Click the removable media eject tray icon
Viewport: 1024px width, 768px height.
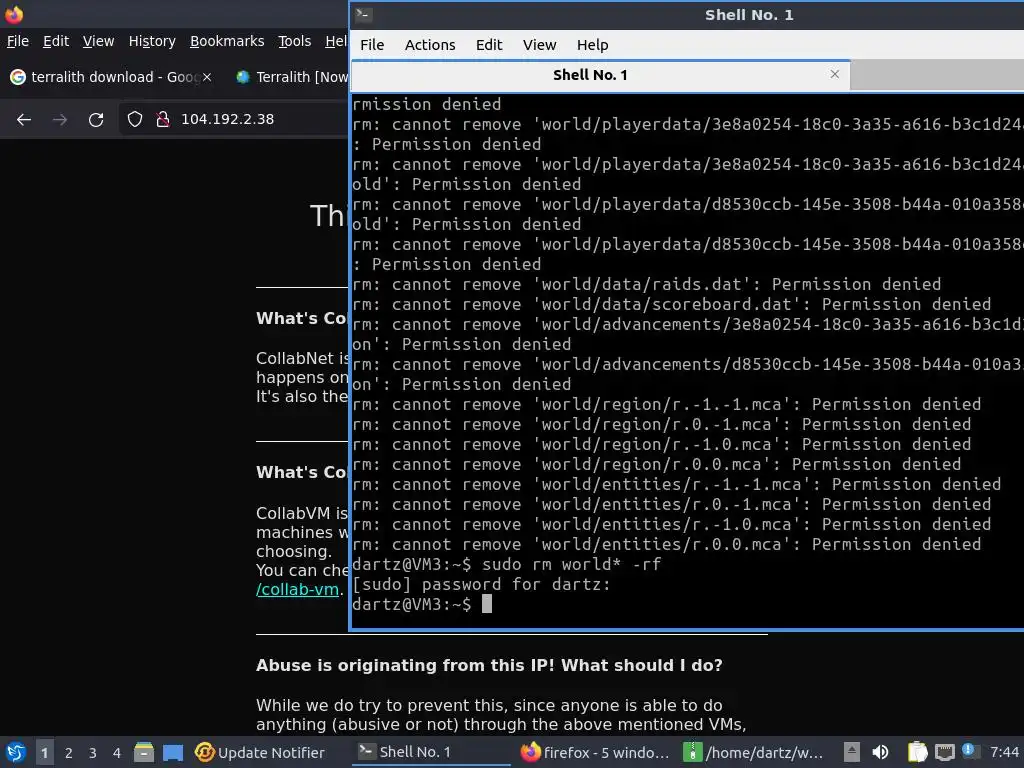(x=851, y=752)
